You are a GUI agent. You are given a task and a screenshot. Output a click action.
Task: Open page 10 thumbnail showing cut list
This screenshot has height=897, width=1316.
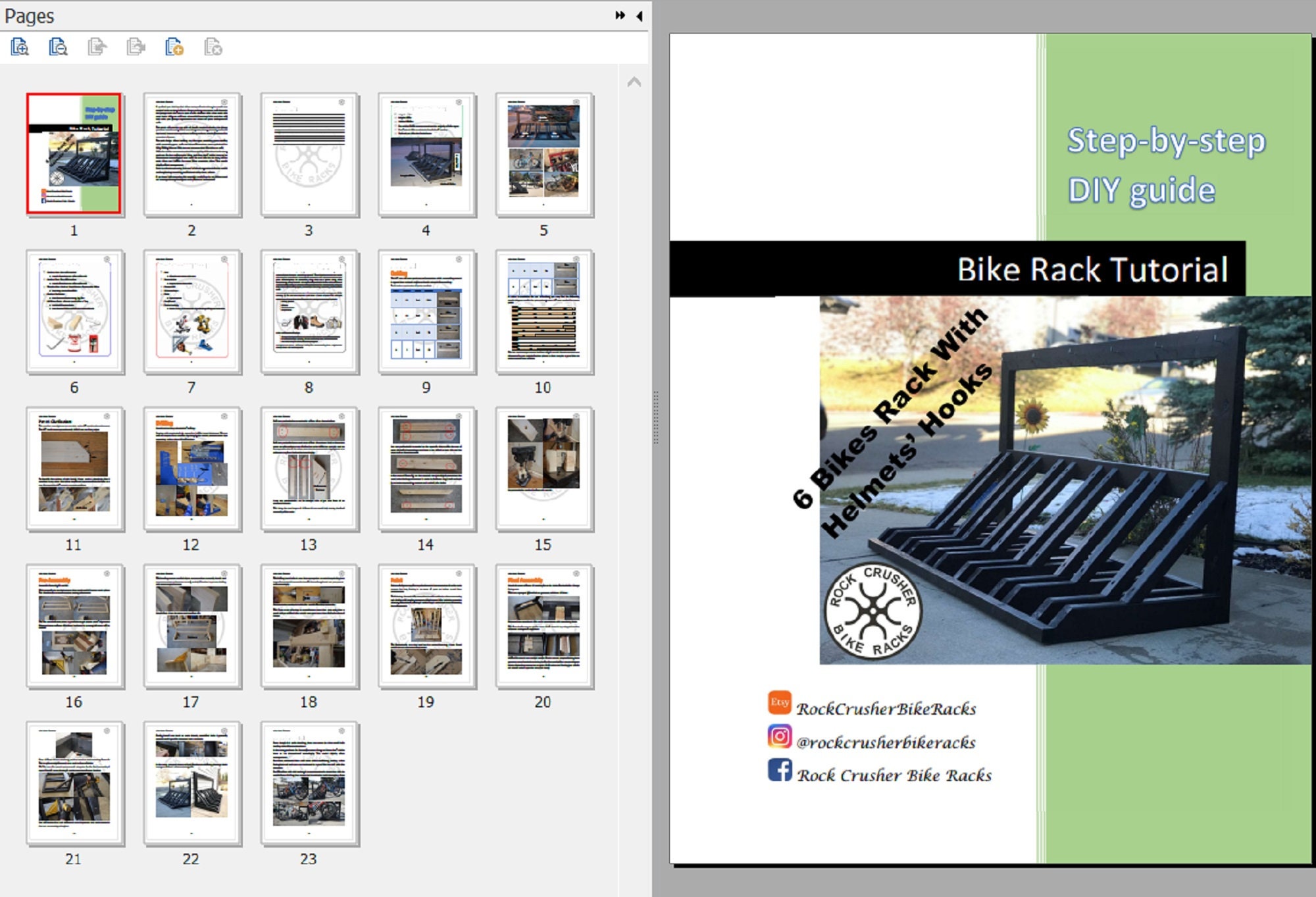point(544,310)
